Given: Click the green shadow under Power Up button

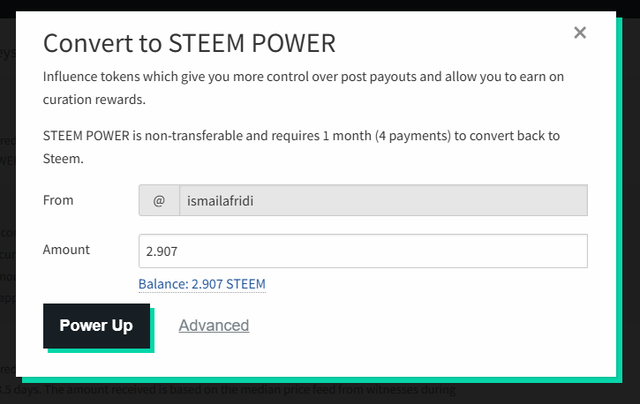Looking at the screenshot, I should pos(101,351).
